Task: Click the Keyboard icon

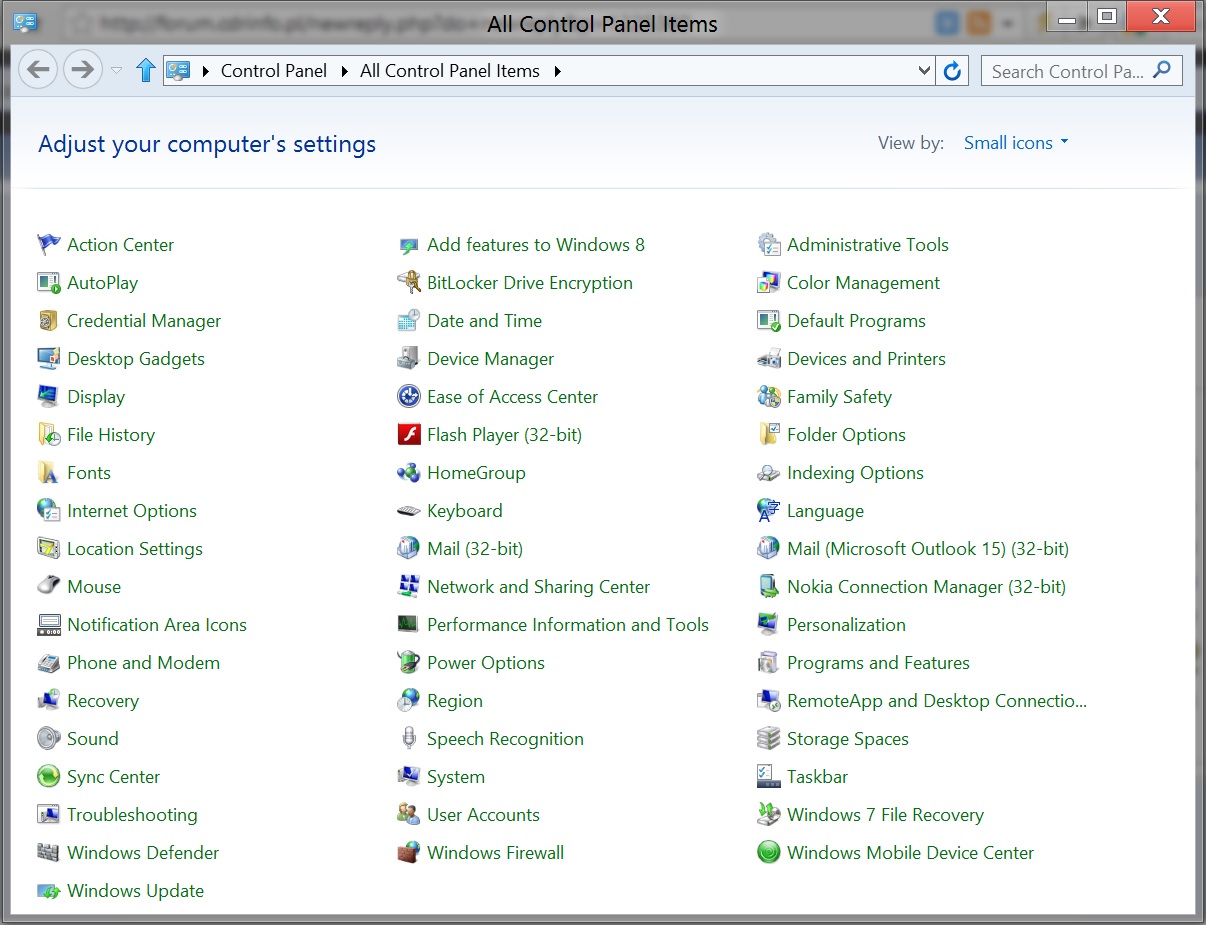Action: (408, 510)
